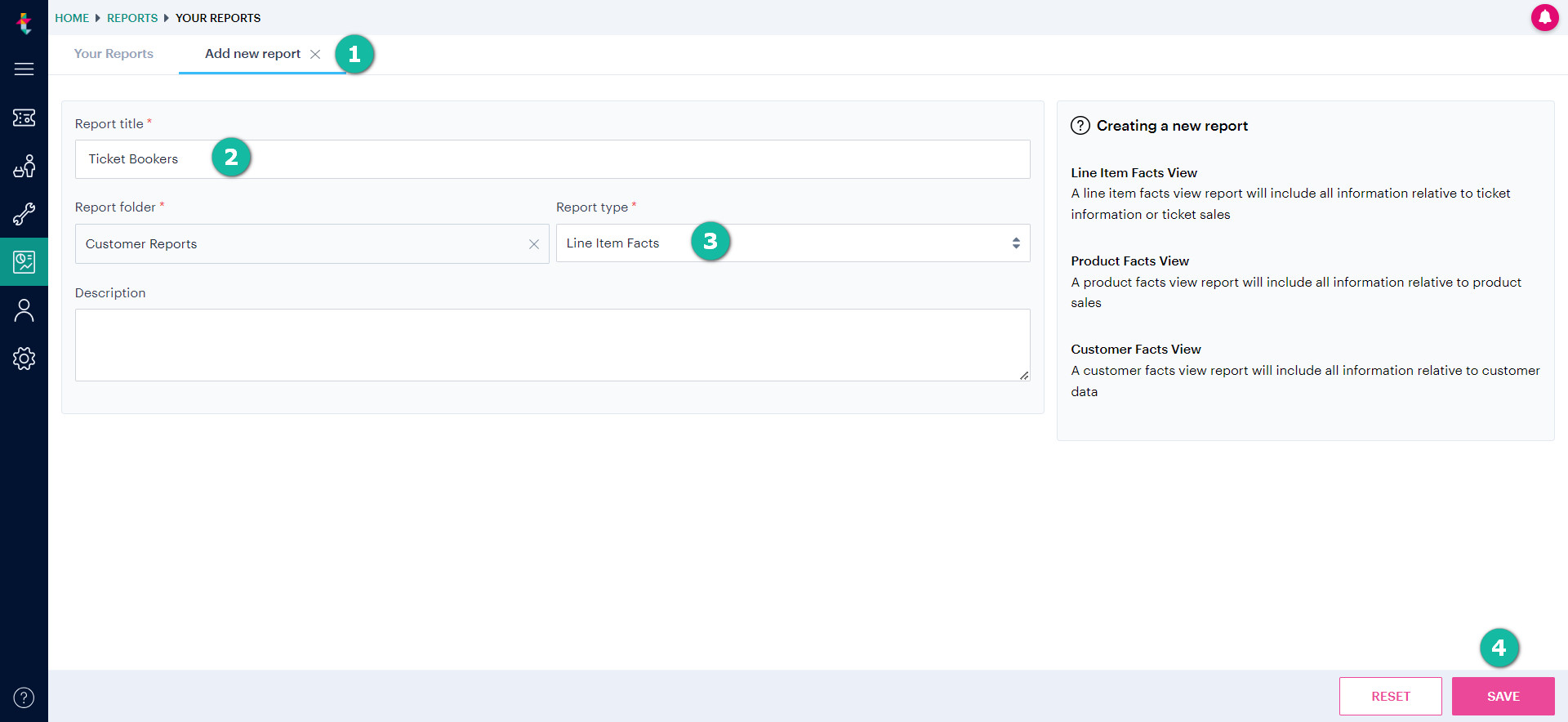The width and height of the screenshot is (1568, 722).
Task: Open the tickets section icon
Action: [24, 118]
